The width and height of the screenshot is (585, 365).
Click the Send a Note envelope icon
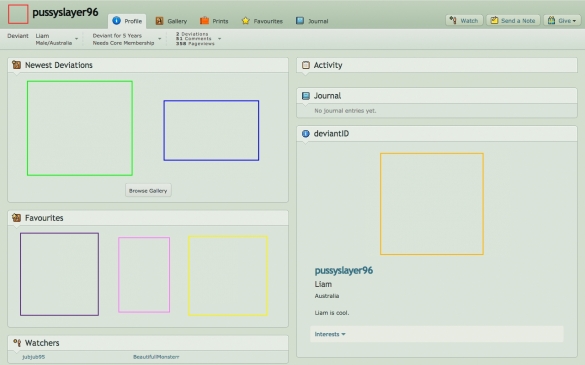click(494, 20)
